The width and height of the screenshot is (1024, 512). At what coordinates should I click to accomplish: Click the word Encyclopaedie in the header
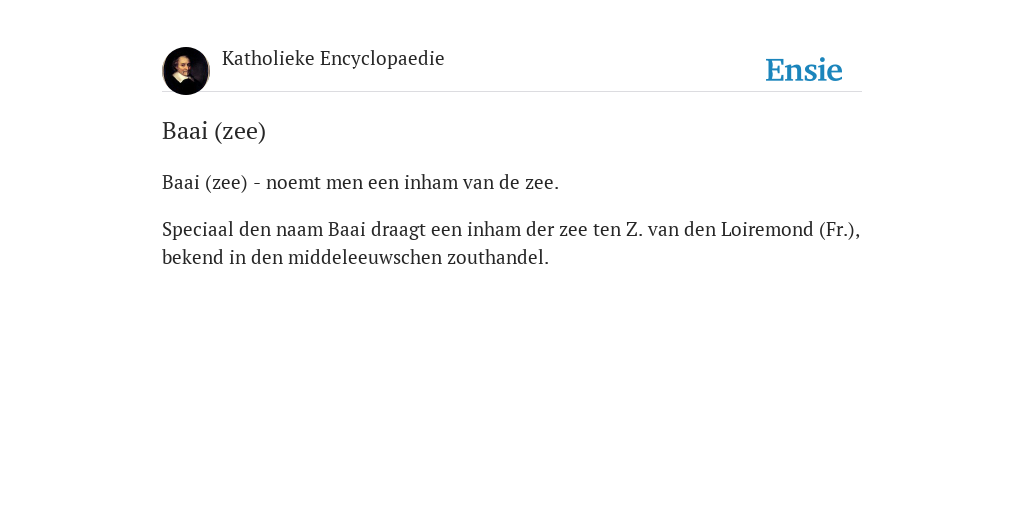tap(382, 59)
